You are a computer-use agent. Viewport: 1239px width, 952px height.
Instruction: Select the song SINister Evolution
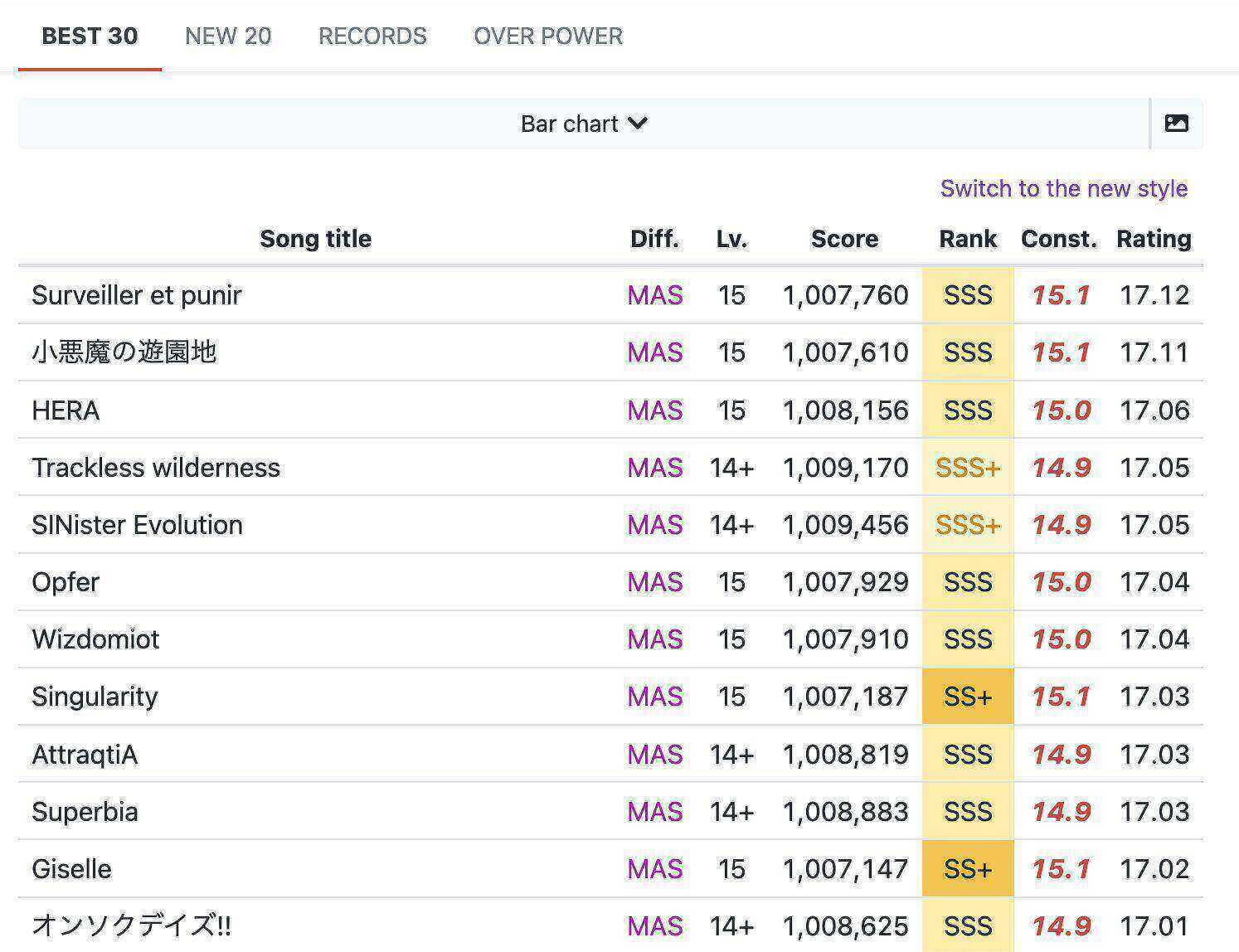click(x=138, y=525)
